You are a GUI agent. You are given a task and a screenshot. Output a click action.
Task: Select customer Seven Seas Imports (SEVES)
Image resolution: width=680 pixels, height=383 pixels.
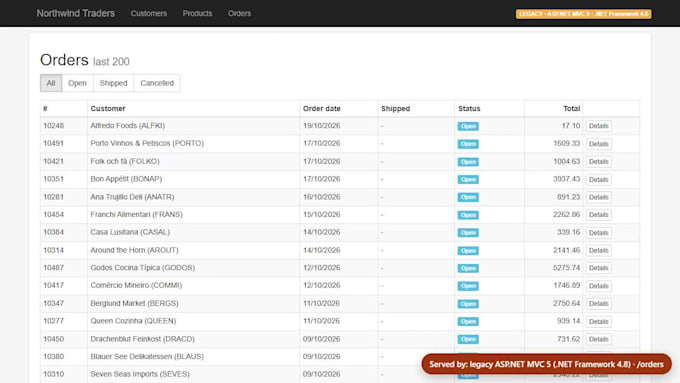[140, 374]
